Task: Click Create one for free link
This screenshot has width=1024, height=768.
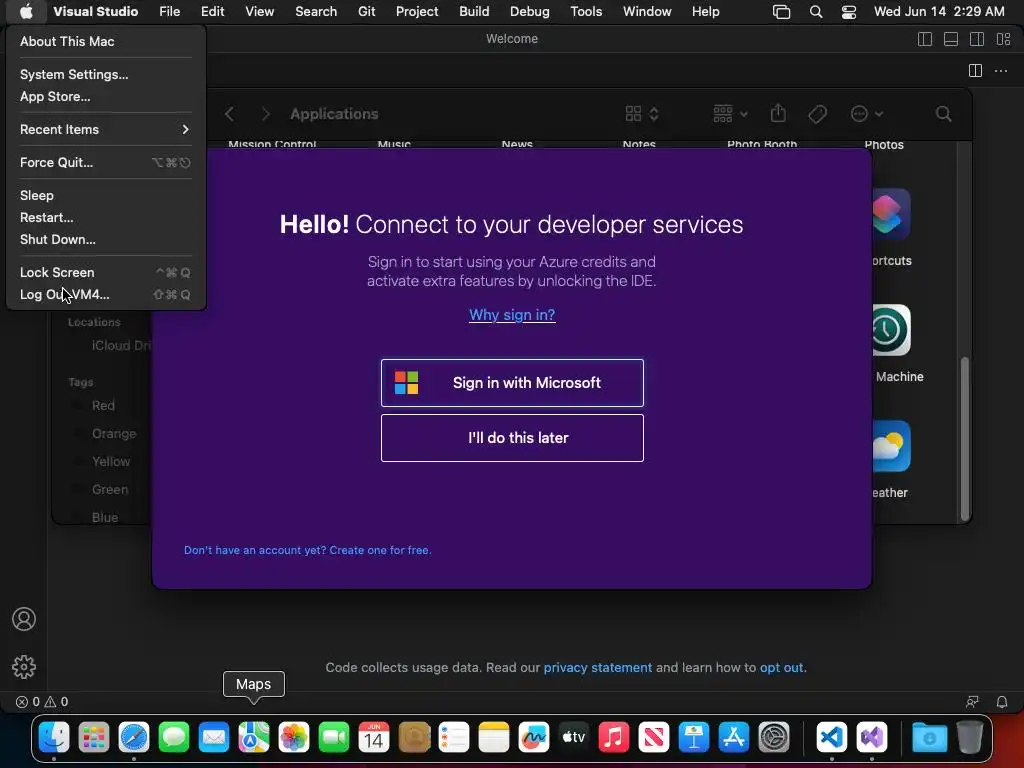Action: click(380, 551)
